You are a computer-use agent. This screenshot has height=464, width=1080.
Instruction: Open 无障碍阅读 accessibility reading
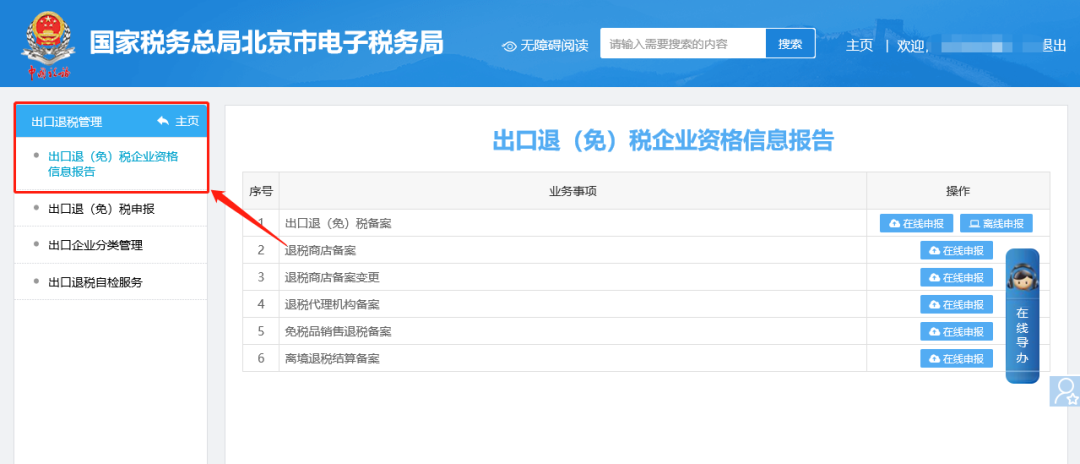click(x=554, y=46)
